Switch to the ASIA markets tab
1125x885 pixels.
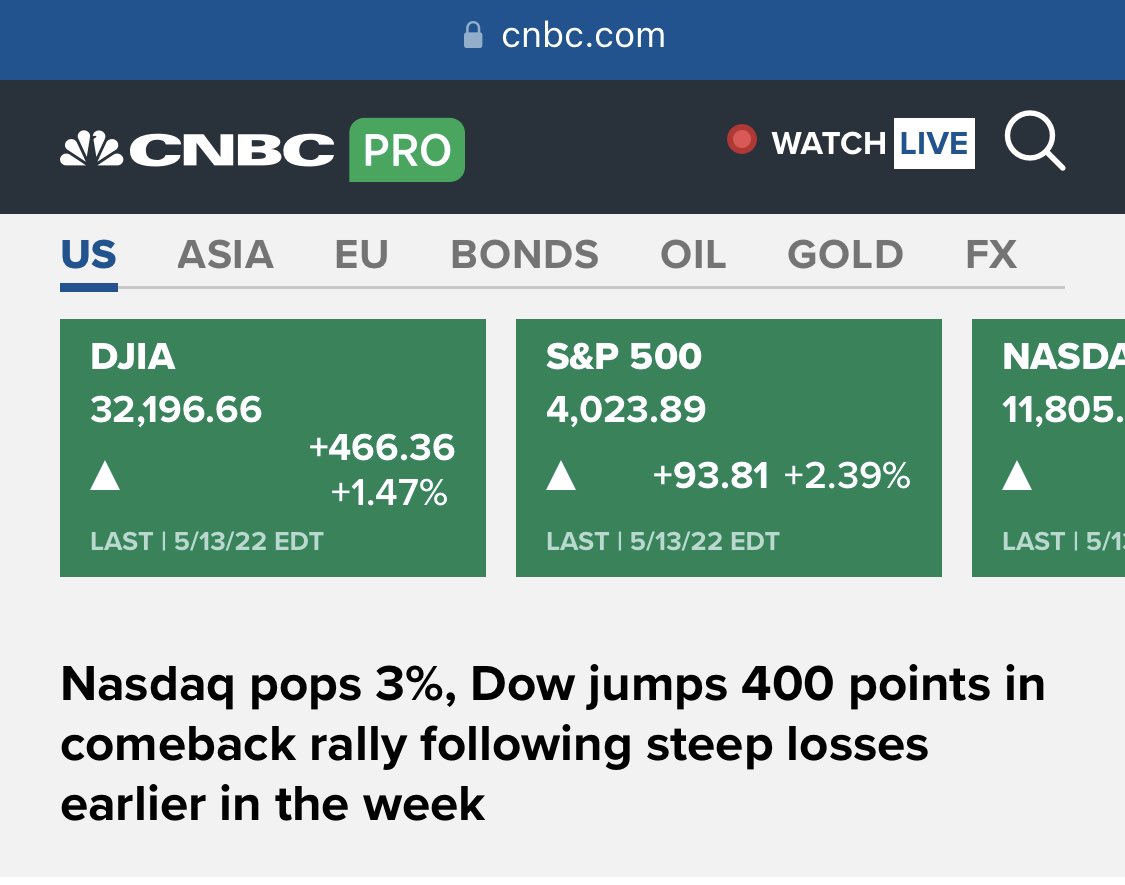(225, 255)
